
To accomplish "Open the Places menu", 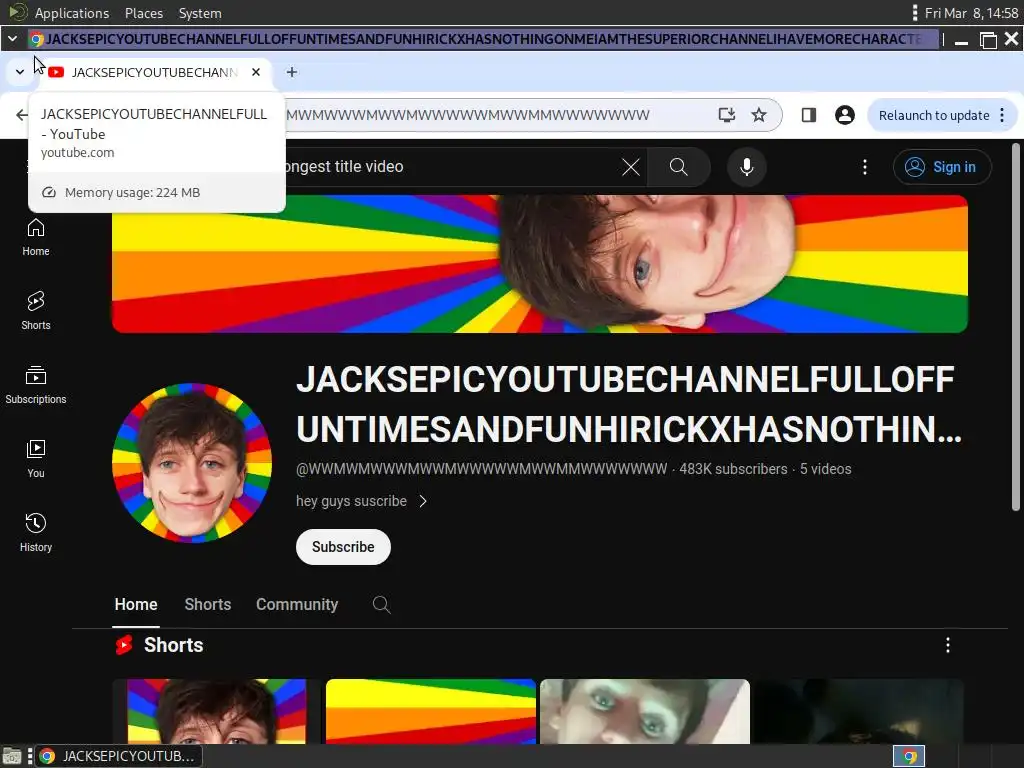I will point(144,13).
